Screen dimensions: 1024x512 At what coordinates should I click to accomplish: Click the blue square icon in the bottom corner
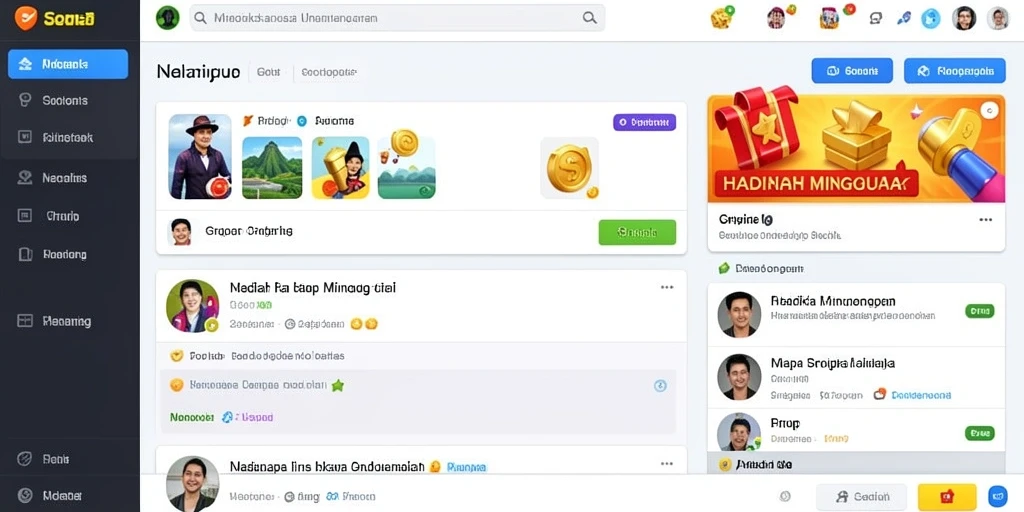click(x=998, y=497)
